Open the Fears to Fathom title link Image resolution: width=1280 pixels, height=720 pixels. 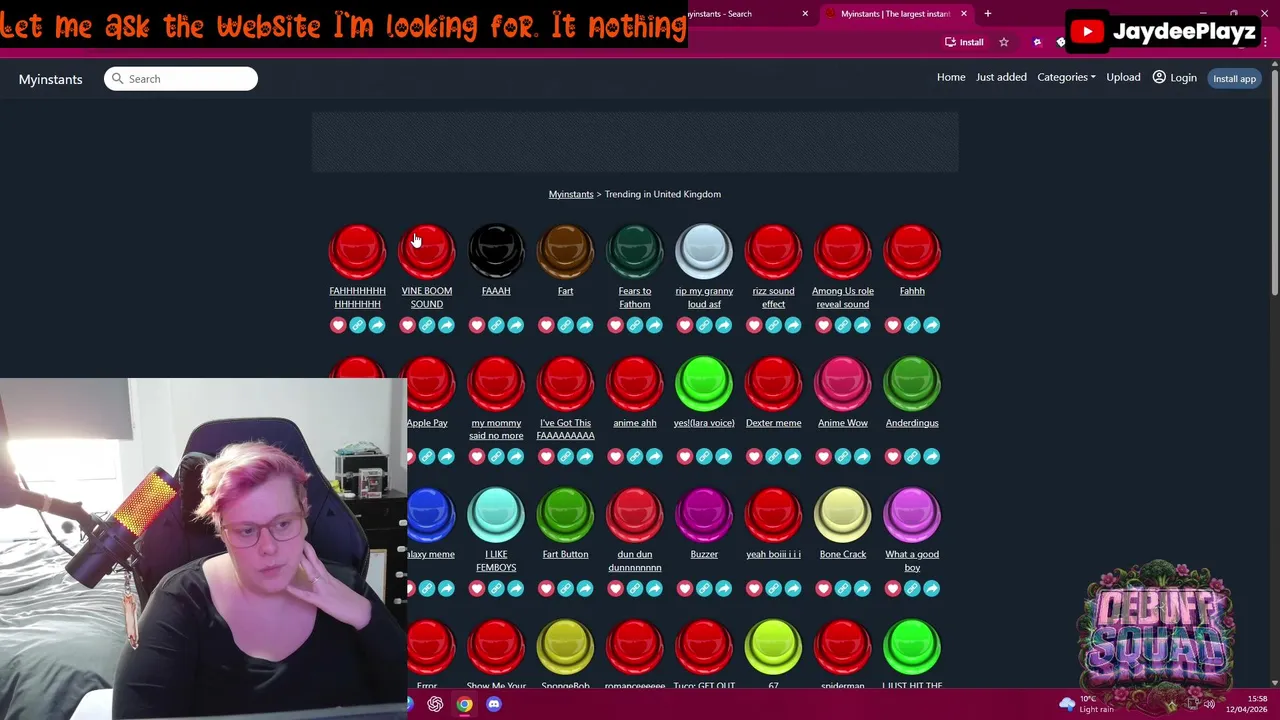tap(635, 297)
